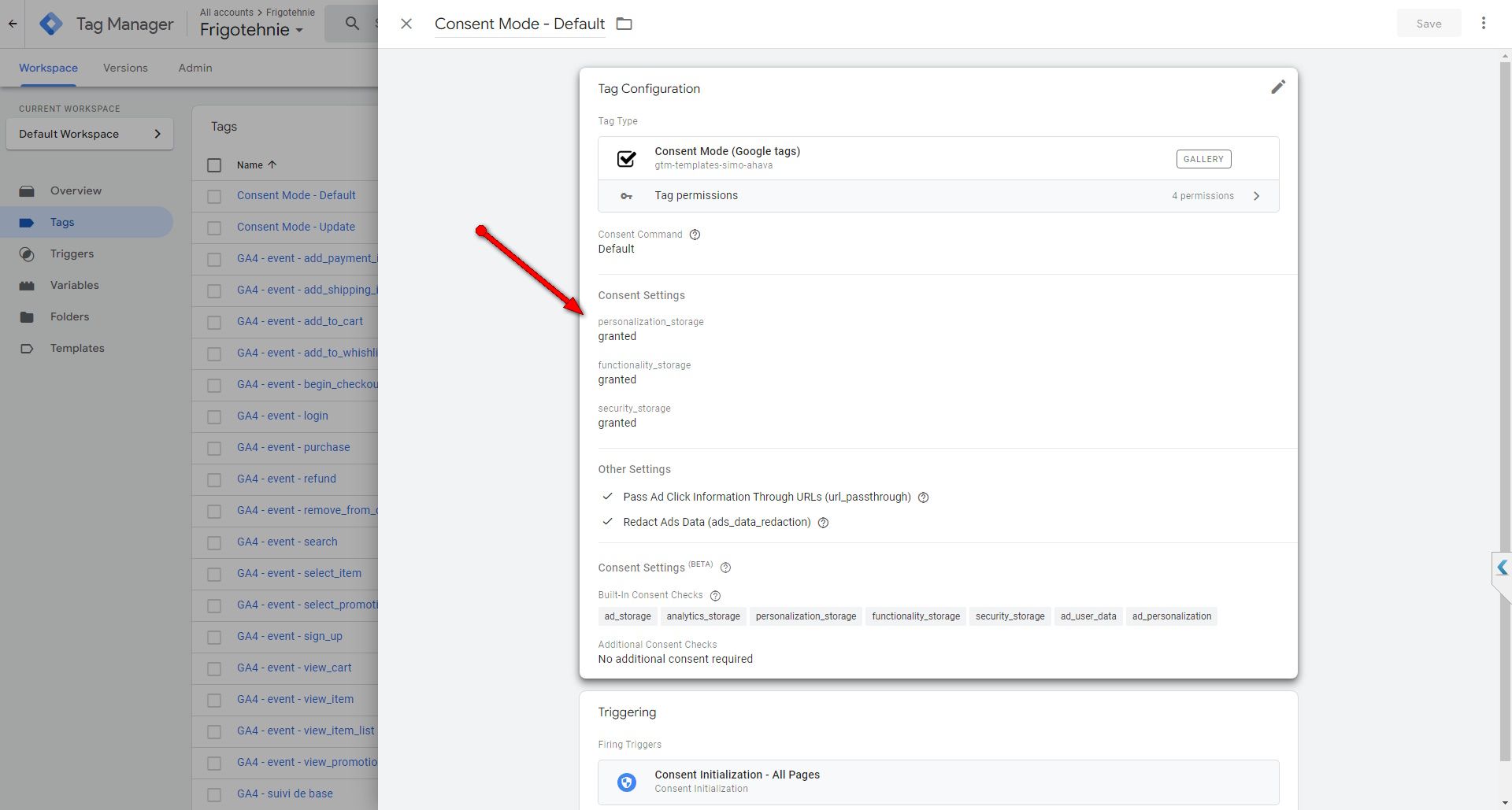Open help for ads_data_redaction setting
This screenshot has width=1512, height=810.
pyautogui.click(x=823, y=523)
